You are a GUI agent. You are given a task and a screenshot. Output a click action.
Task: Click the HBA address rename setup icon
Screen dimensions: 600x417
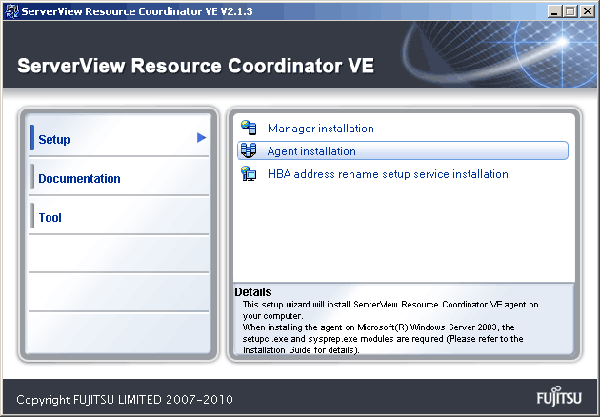click(x=249, y=173)
